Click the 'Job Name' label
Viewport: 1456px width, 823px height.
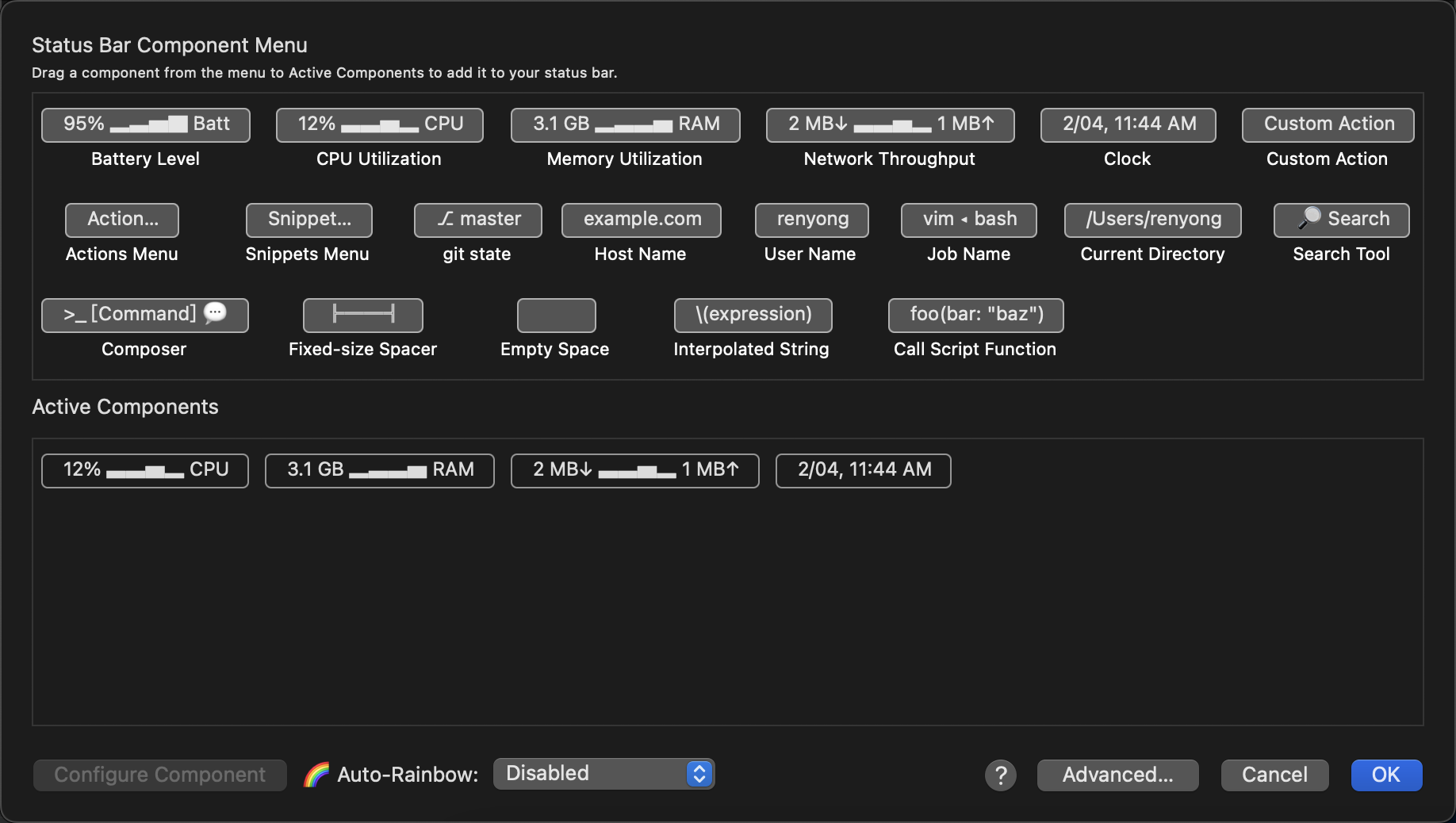tap(969, 254)
